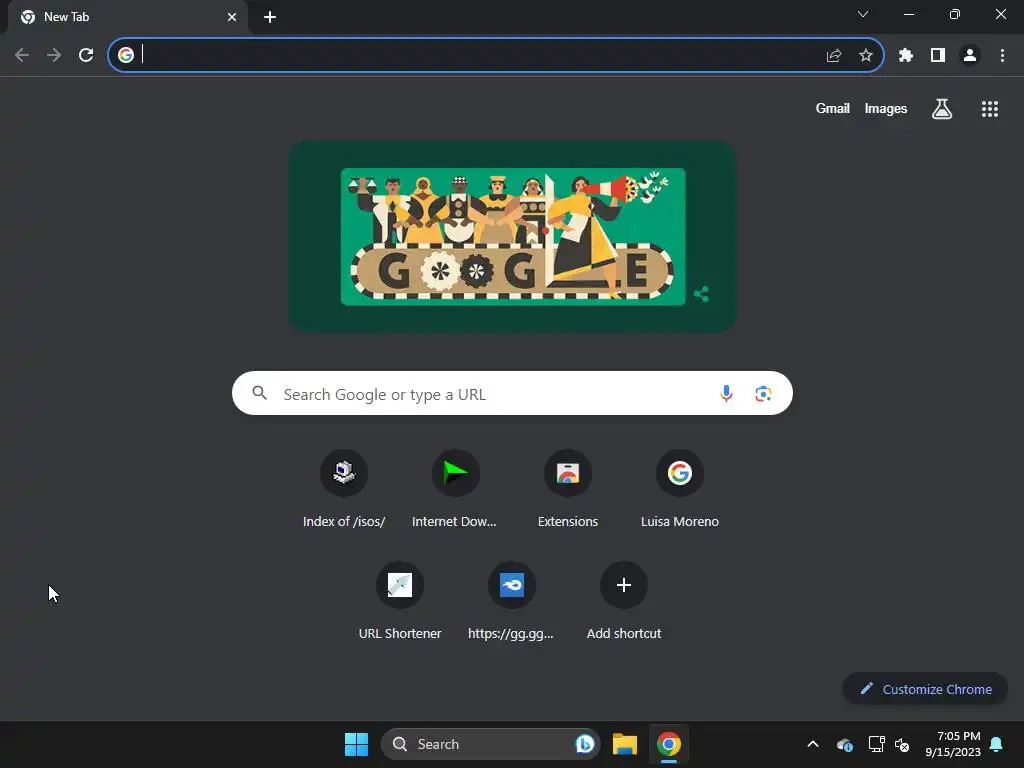1024x768 pixels.
Task: Open the Gmail link
Action: (x=832, y=108)
